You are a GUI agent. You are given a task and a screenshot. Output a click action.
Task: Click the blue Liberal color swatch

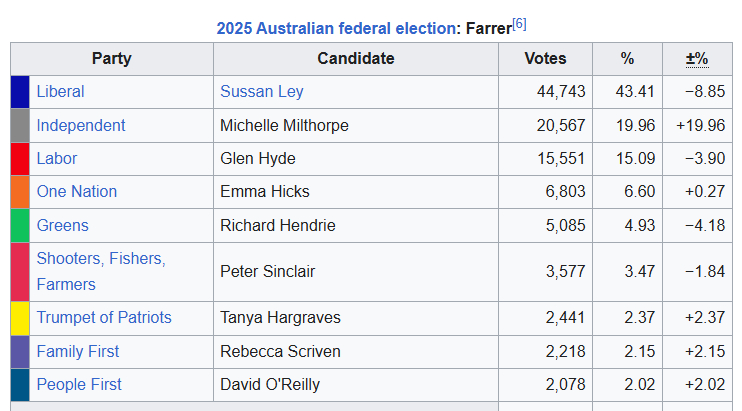[20, 92]
